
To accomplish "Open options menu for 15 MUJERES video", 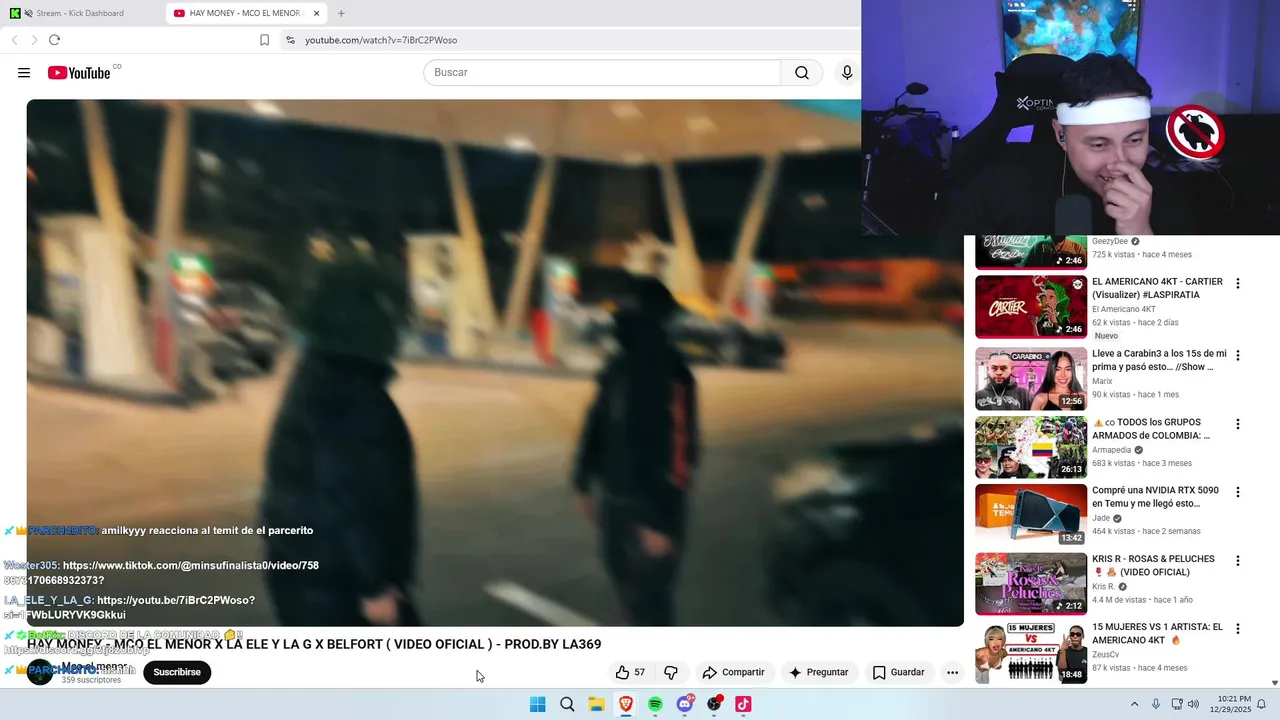I will coord(1238,629).
